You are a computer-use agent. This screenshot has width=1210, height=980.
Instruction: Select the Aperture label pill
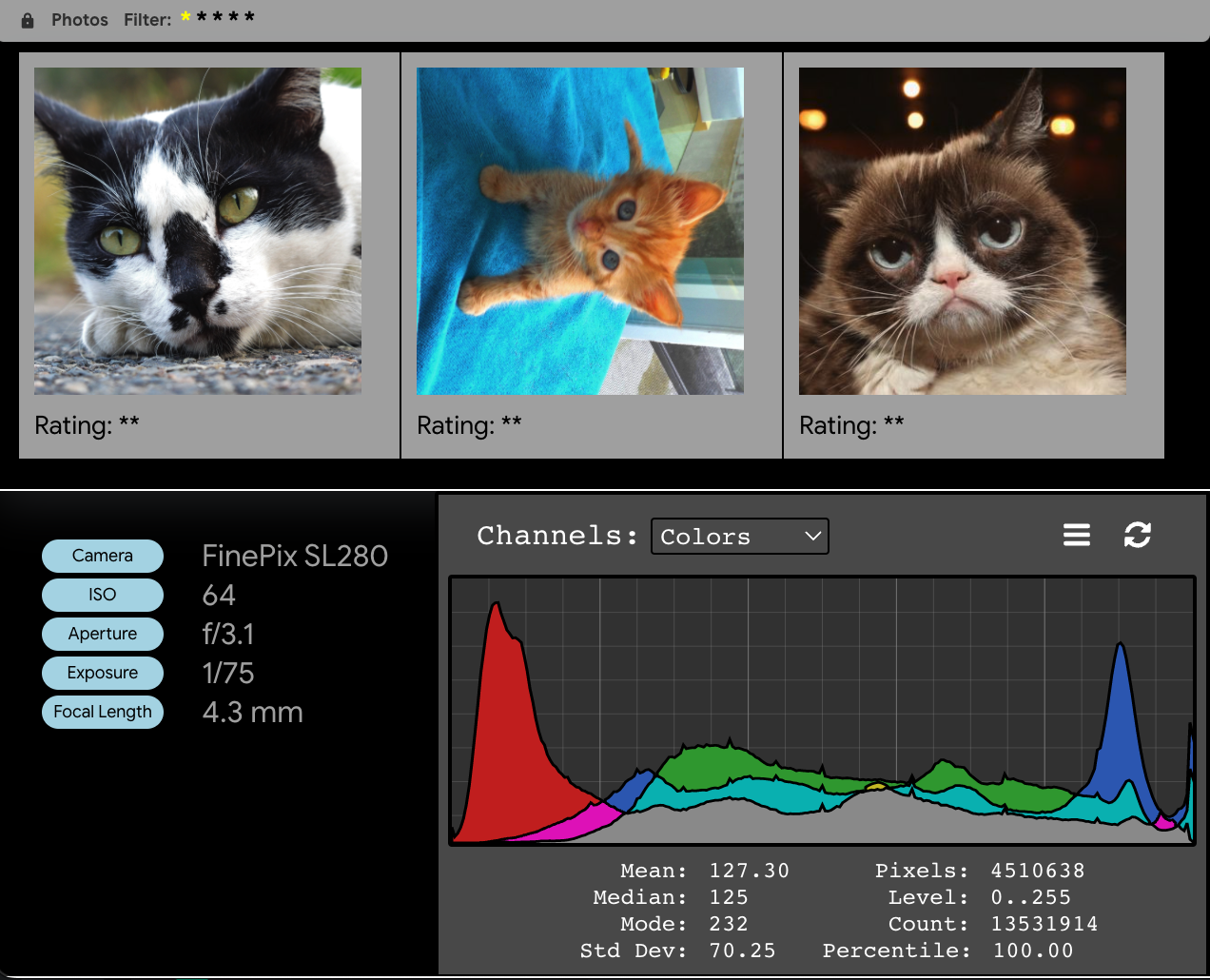pyautogui.click(x=103, y=634)
